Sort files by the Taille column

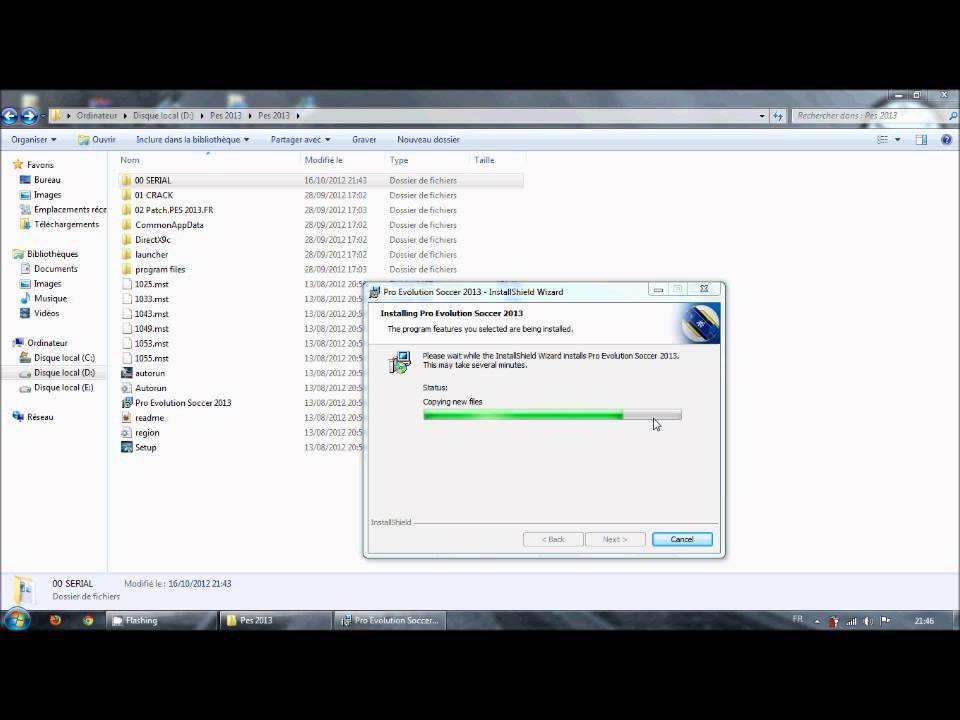(x=497, y=160)
